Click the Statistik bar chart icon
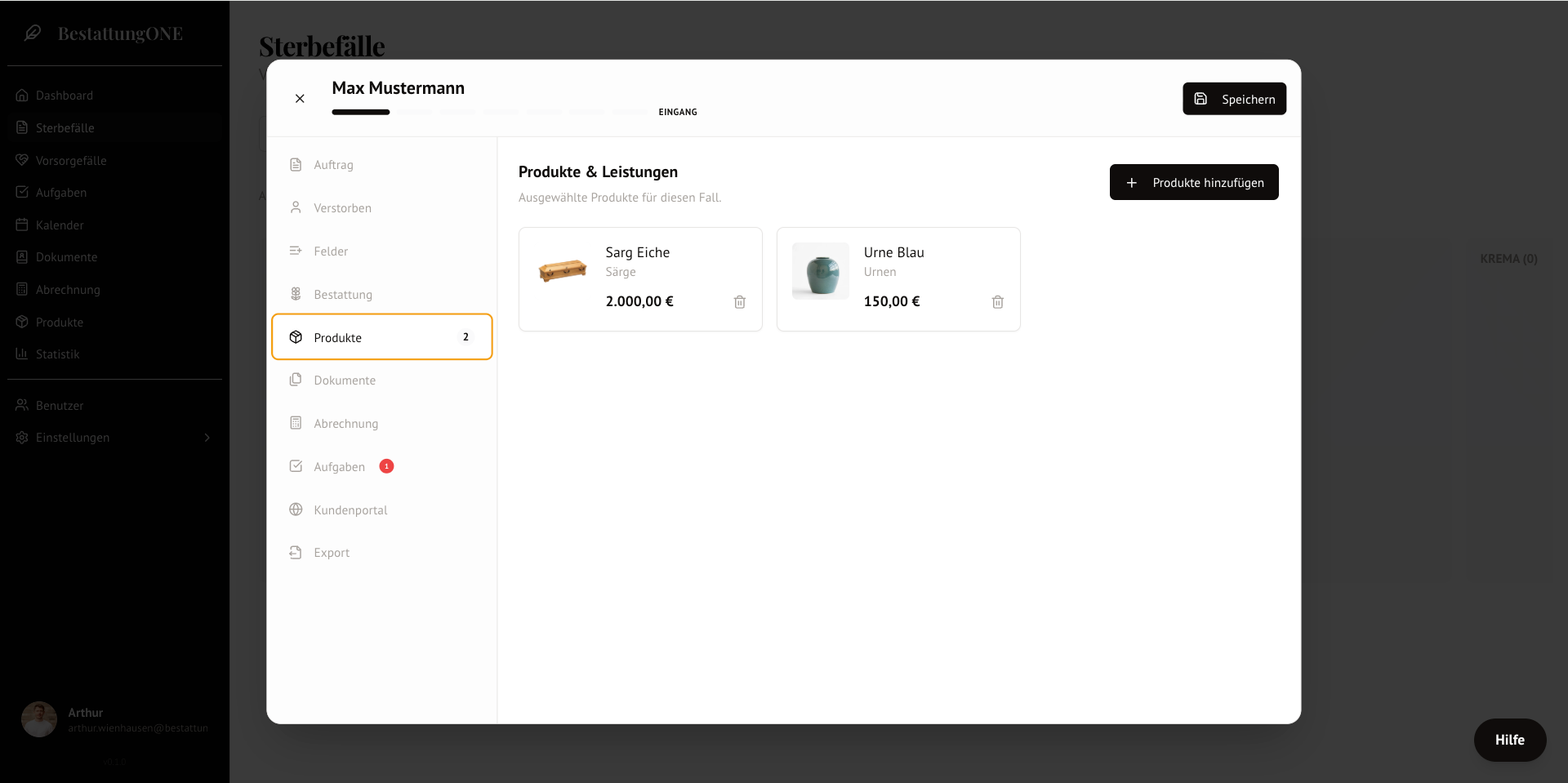The width and height of the screenshot is (1568, 783). [x=22, y=354]
